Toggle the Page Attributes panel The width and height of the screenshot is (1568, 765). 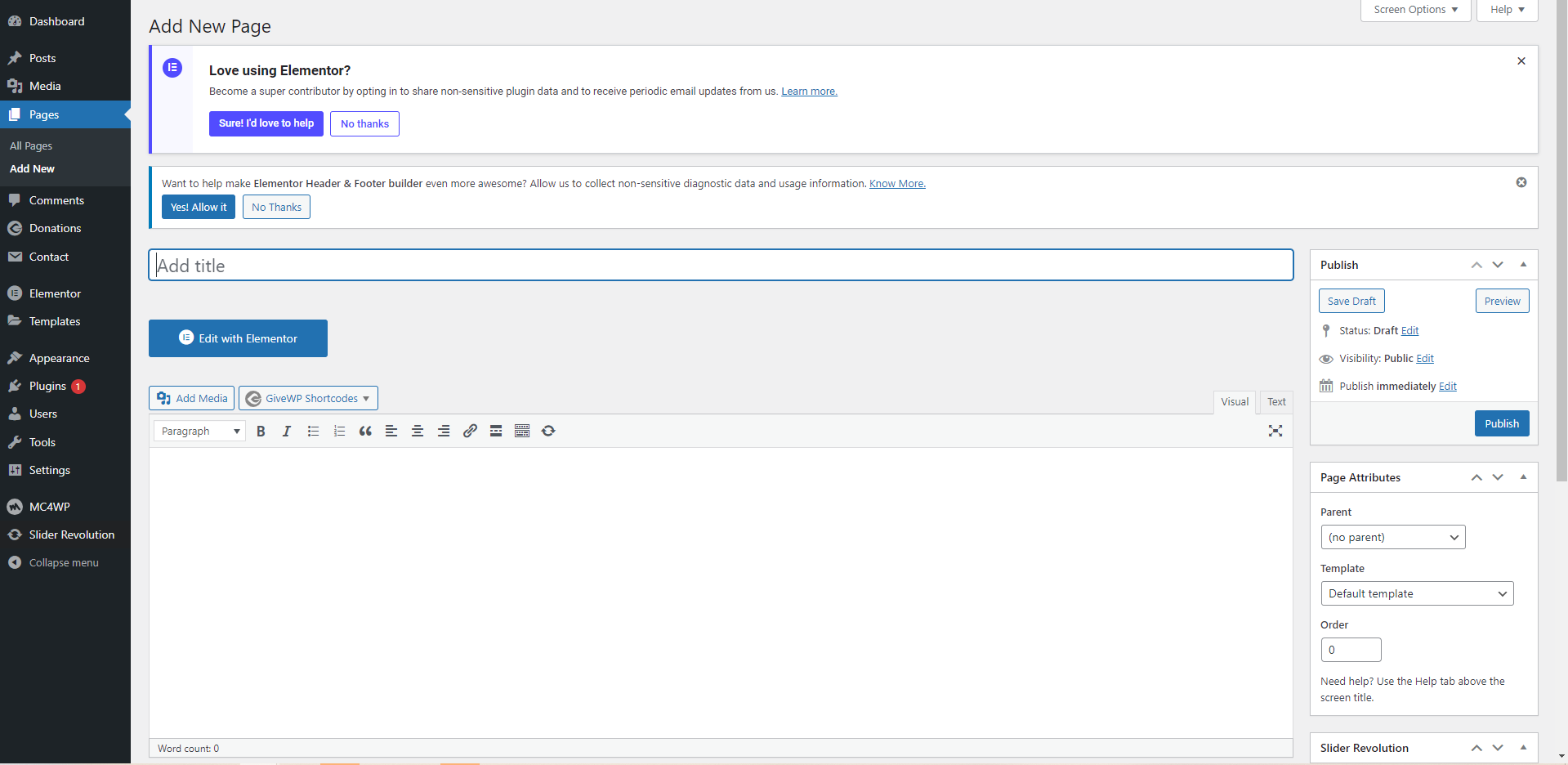pos(1523,477)
